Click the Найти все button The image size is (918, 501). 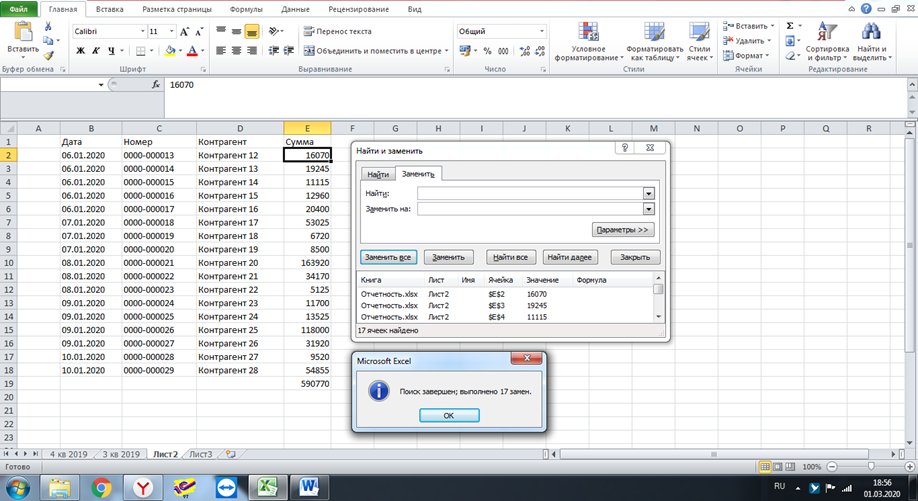511,257
